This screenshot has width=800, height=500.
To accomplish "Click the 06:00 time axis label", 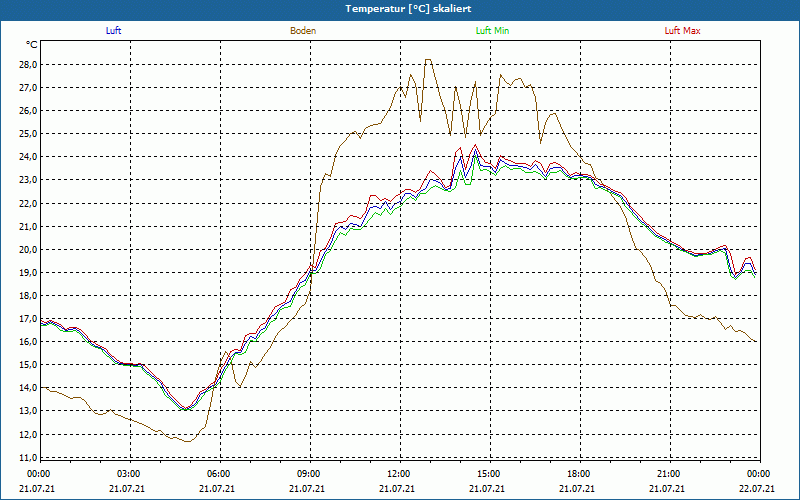I will 220,474.
